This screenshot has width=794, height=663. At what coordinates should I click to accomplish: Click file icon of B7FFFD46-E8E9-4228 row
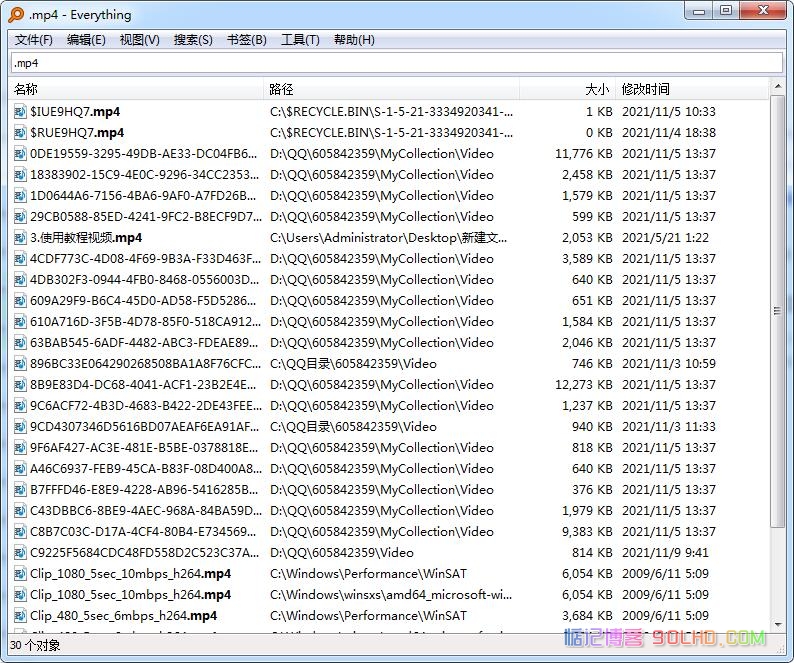click(20, 490)
